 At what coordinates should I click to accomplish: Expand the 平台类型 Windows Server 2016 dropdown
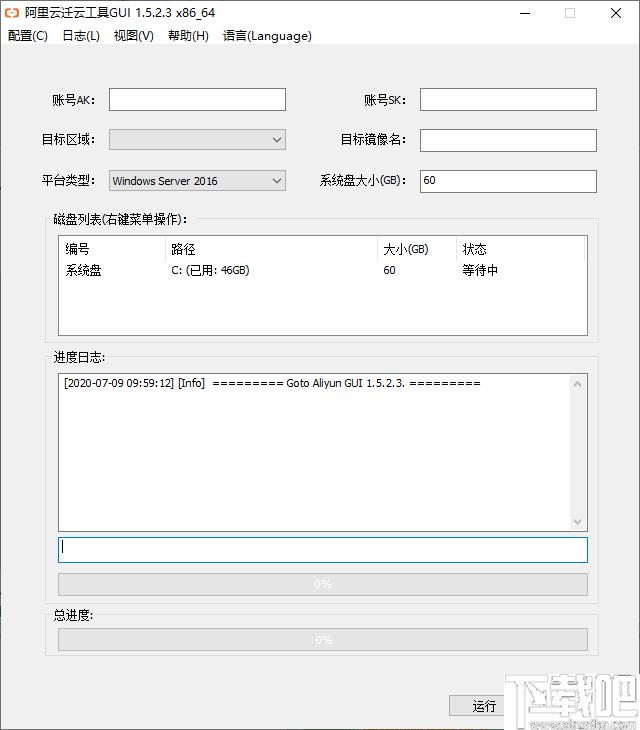pos(197,181)
